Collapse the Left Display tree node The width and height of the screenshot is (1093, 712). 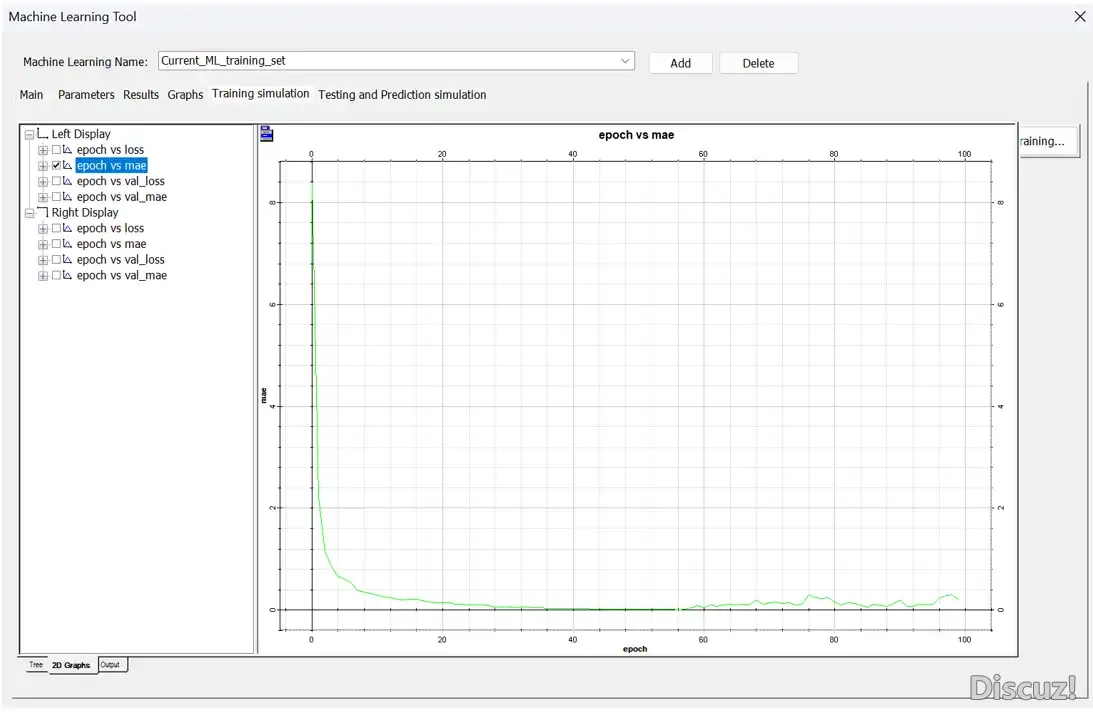[x=29, y=134]
